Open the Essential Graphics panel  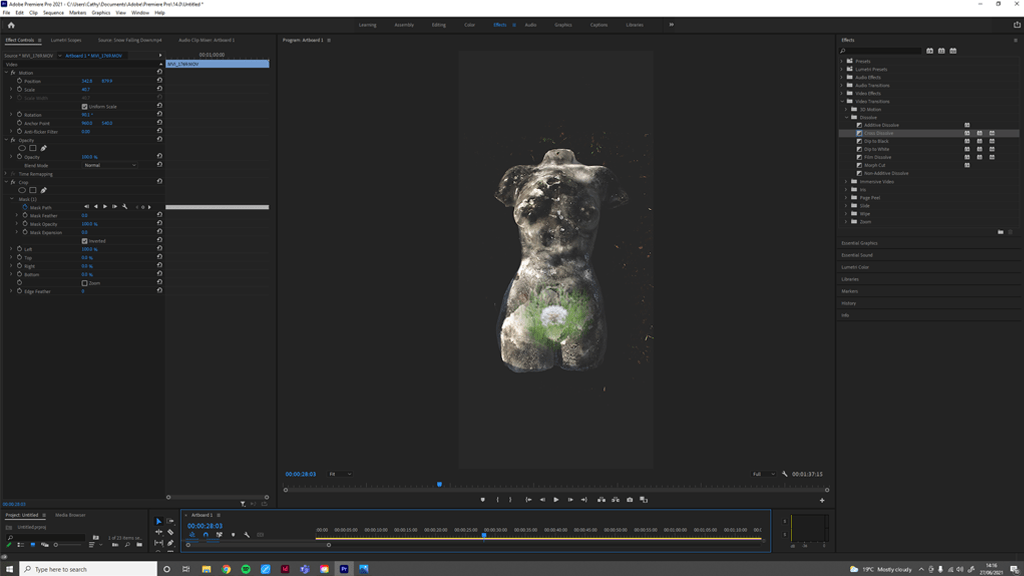[859, 243]
